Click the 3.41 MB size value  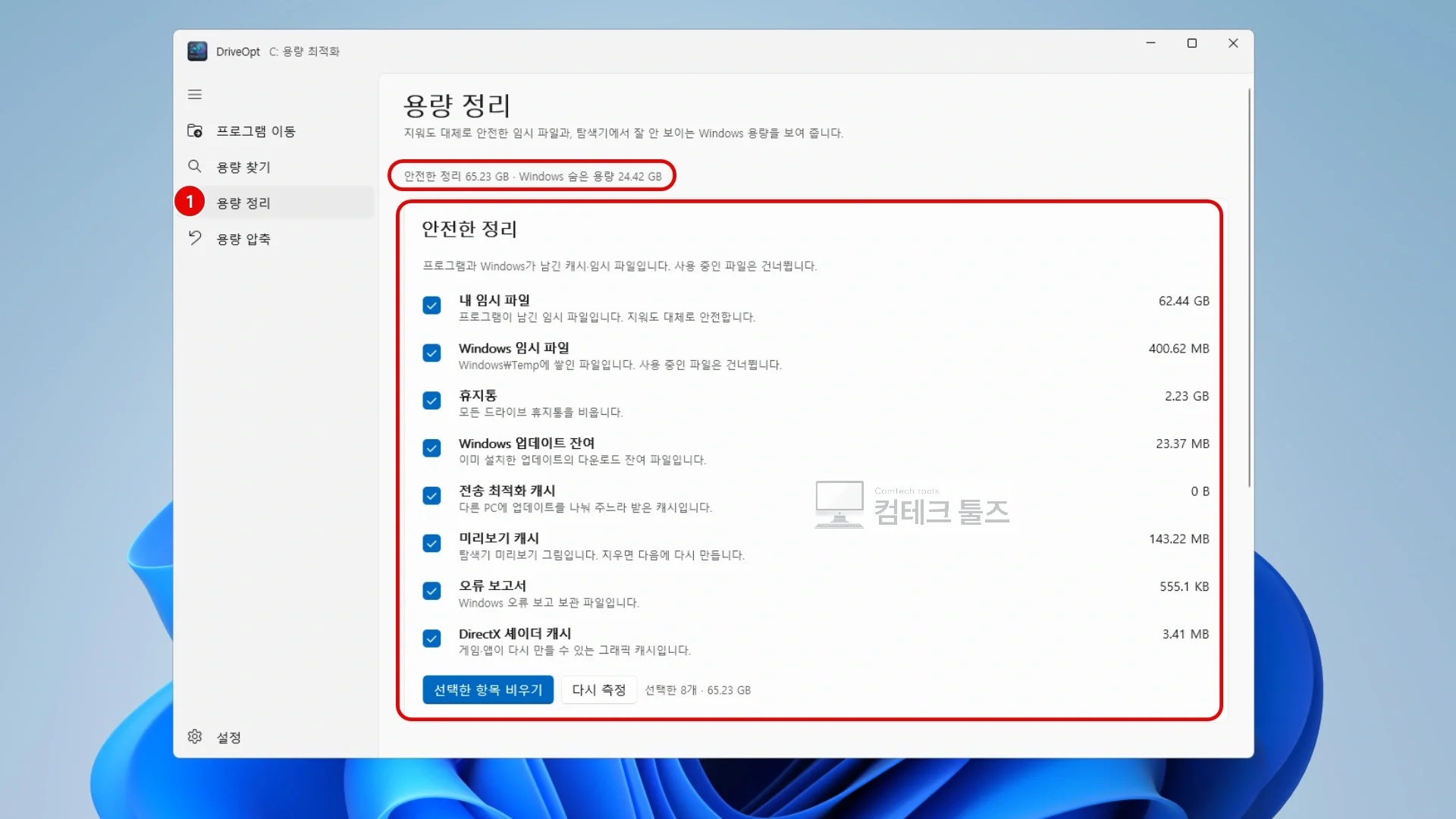[1186, 634]
